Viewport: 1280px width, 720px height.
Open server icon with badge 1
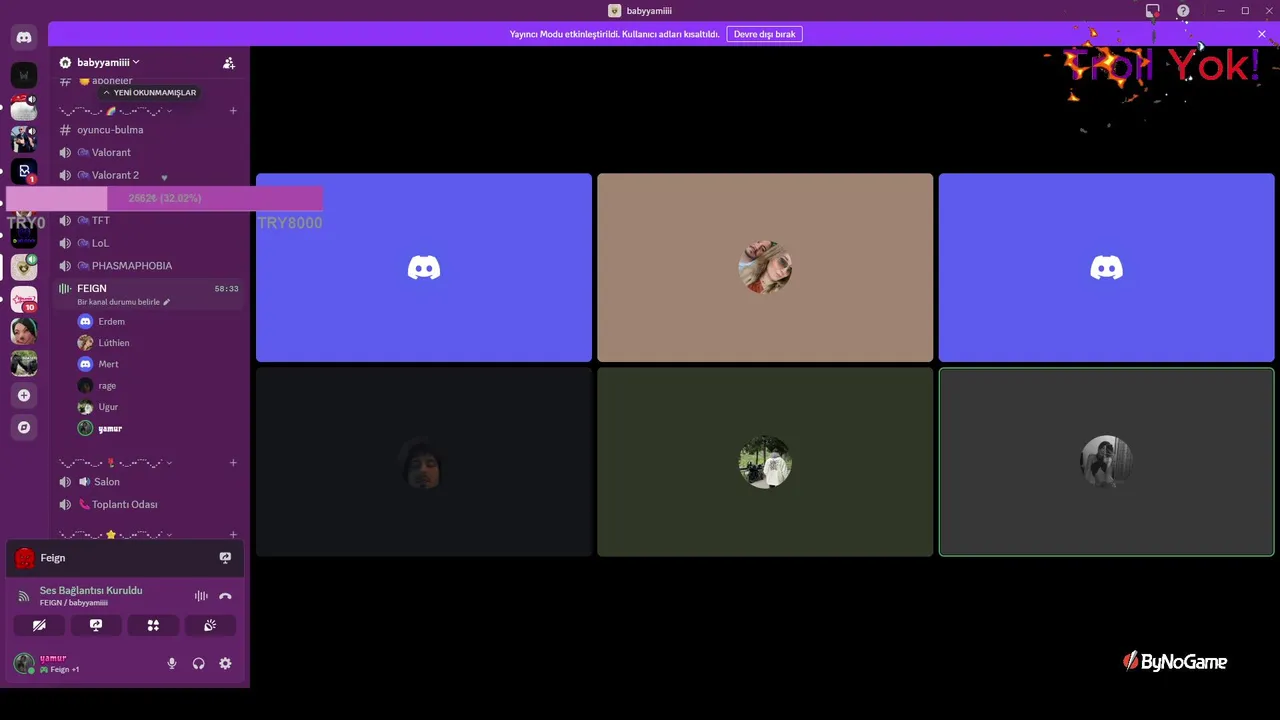click(x=24, y=172)
